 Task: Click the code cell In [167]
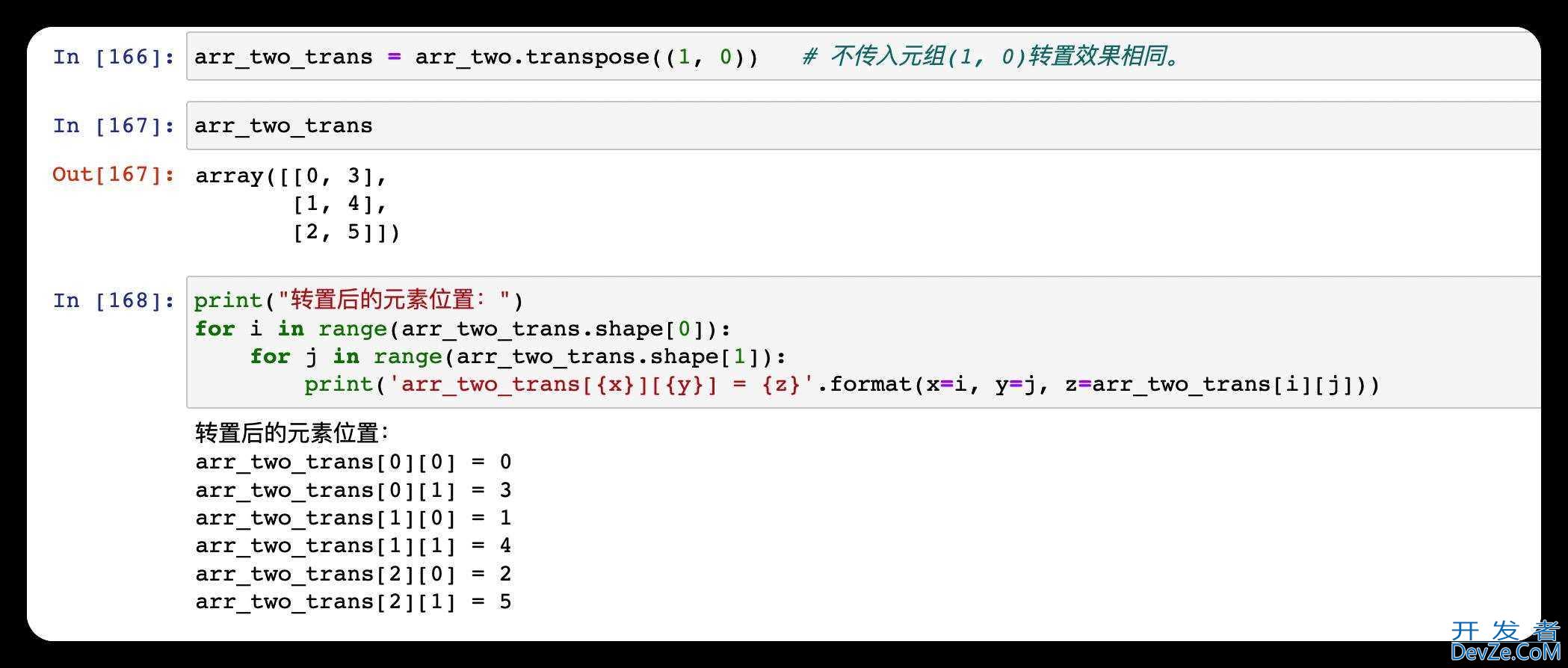(x=863, y=126)
